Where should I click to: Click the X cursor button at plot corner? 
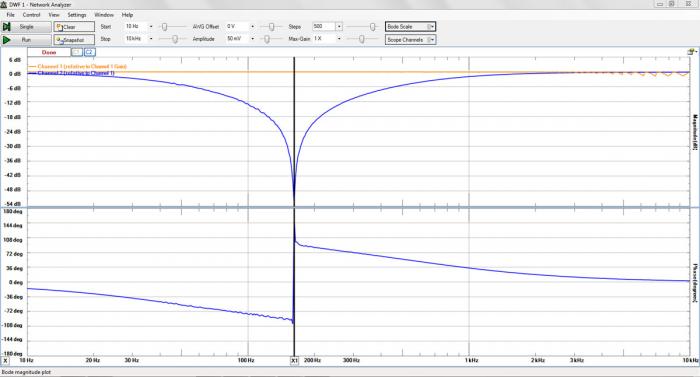tap(5, 360)
